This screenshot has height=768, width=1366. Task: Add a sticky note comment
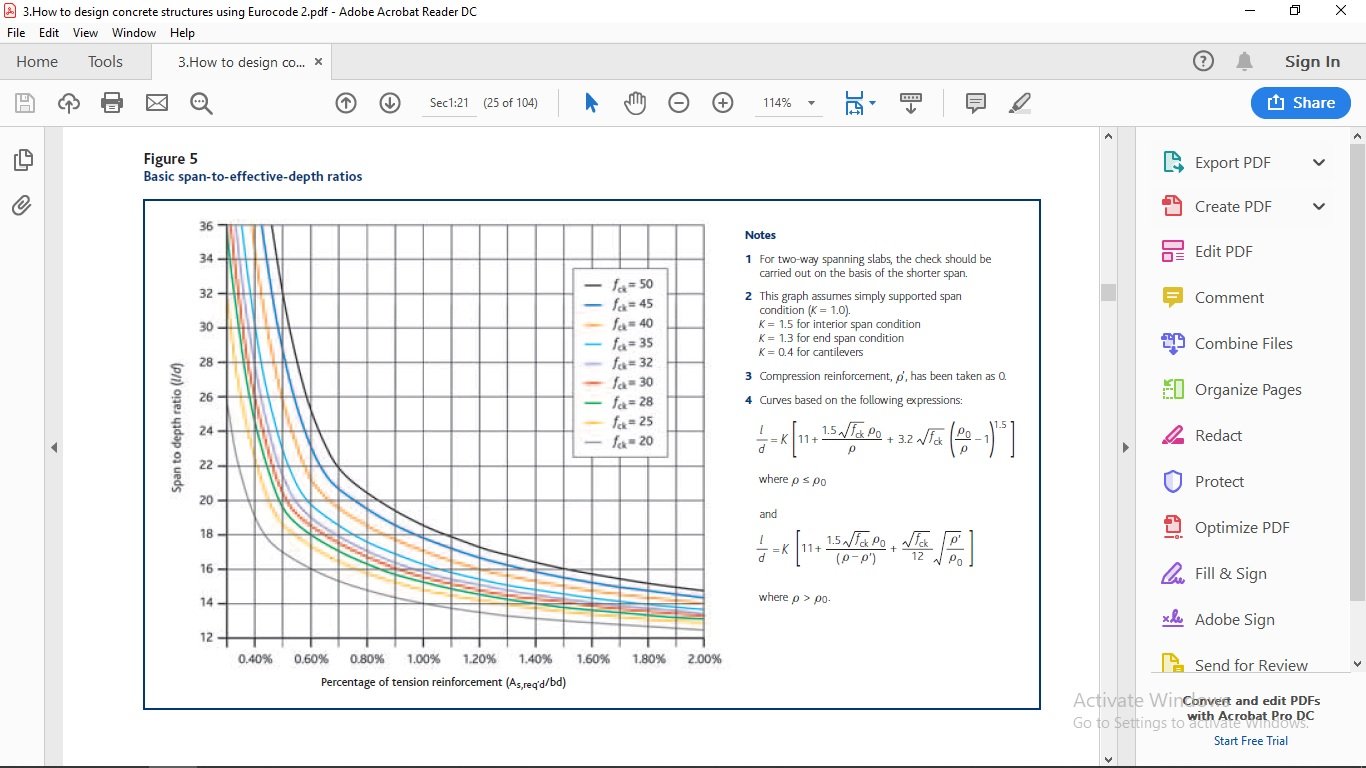[976, 103]
